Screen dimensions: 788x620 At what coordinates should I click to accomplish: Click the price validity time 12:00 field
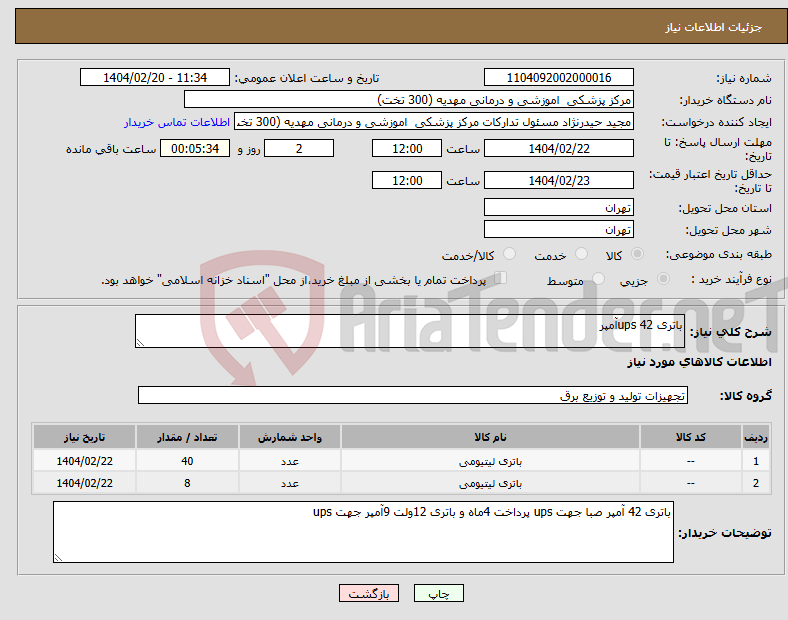pyautogui.click(x=407, y=180)
